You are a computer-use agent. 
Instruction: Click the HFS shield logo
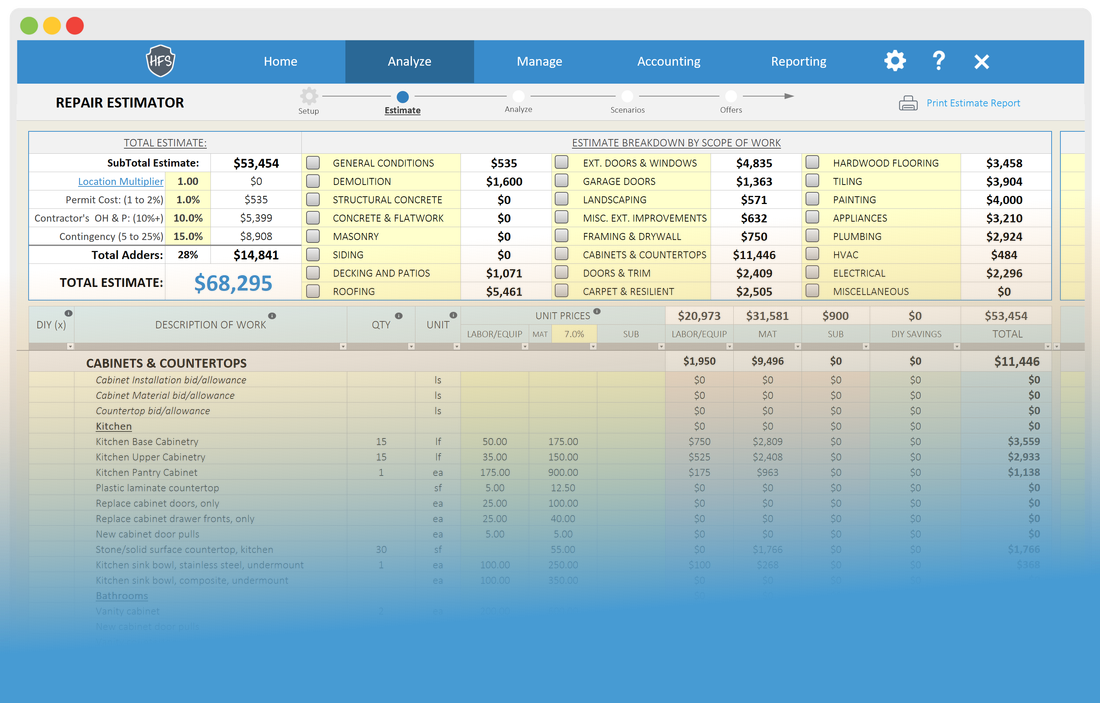tap(160, 60)
